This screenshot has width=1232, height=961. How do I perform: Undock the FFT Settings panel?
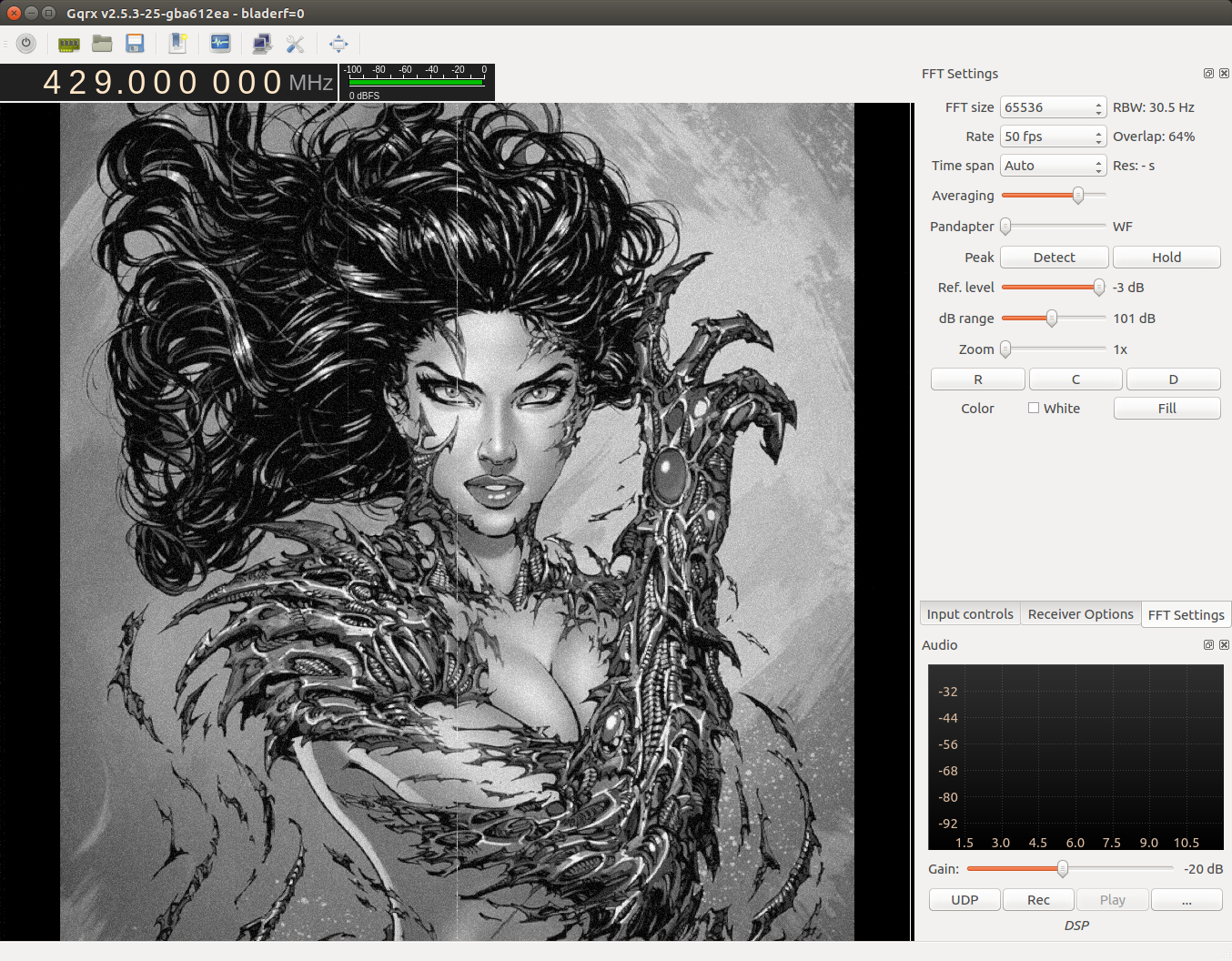coord(1208,74)
